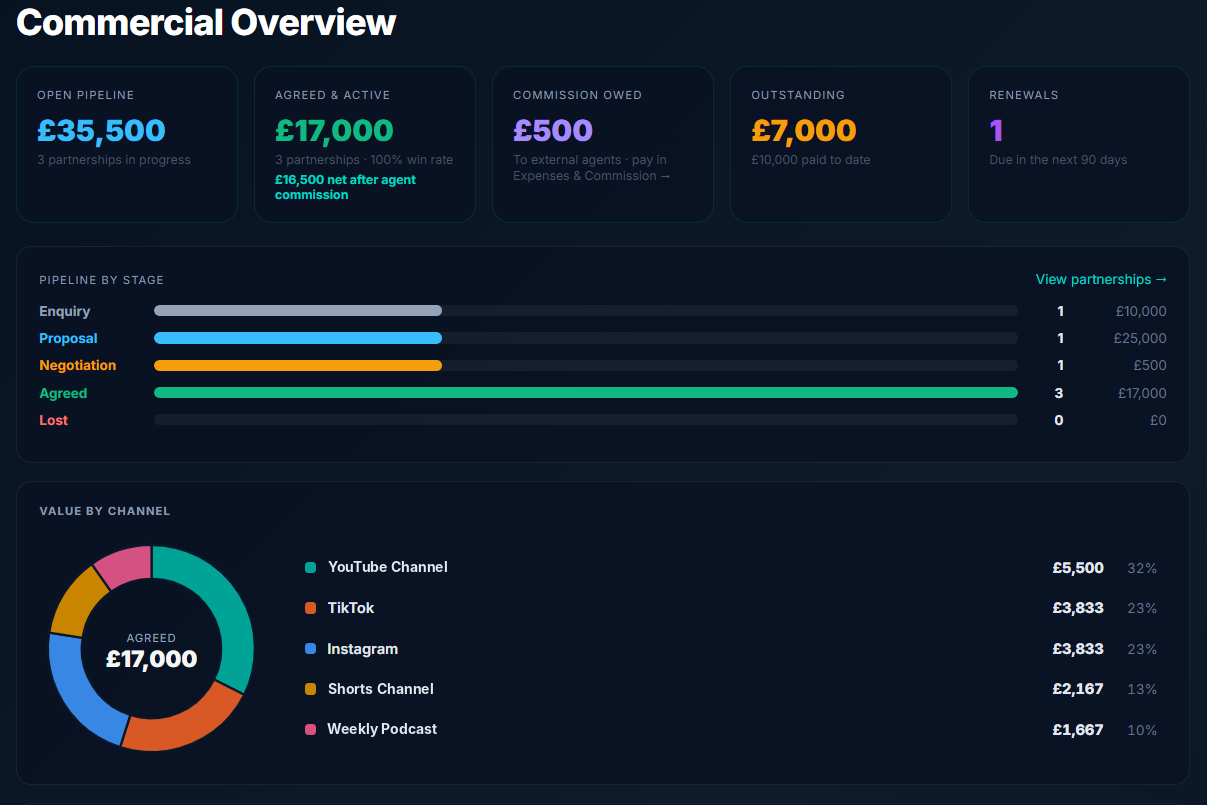1207x805 pixels.
Task: Click the Commercial Overview heading
Action: pos(206,21)
